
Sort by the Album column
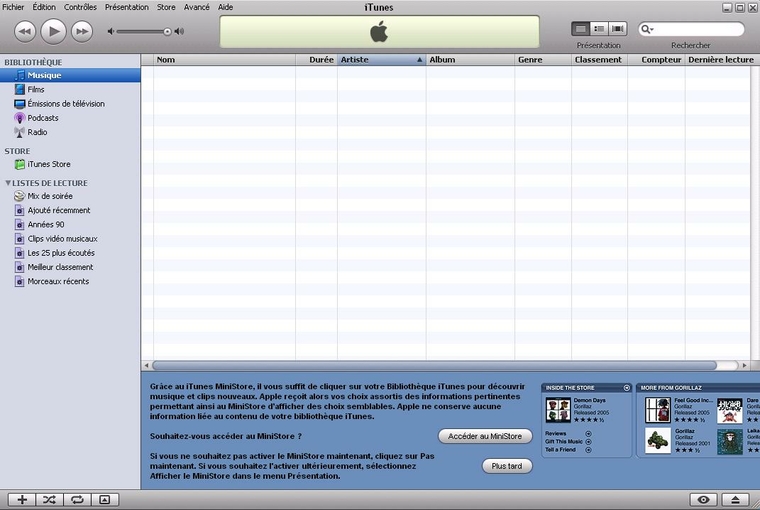tap(470, 60)
